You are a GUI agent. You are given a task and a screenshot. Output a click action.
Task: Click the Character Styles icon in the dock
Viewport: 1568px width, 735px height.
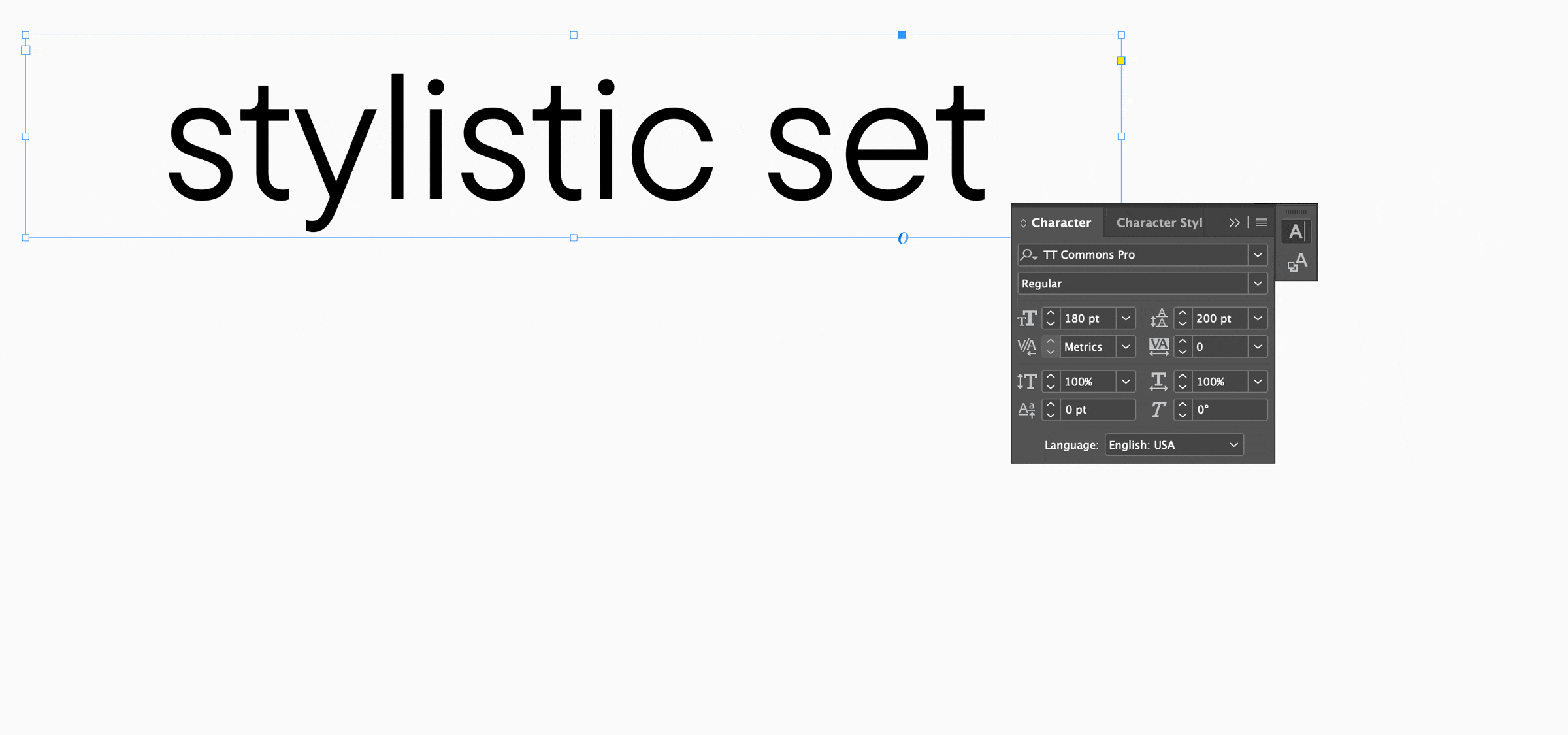tap(1296, 263)
